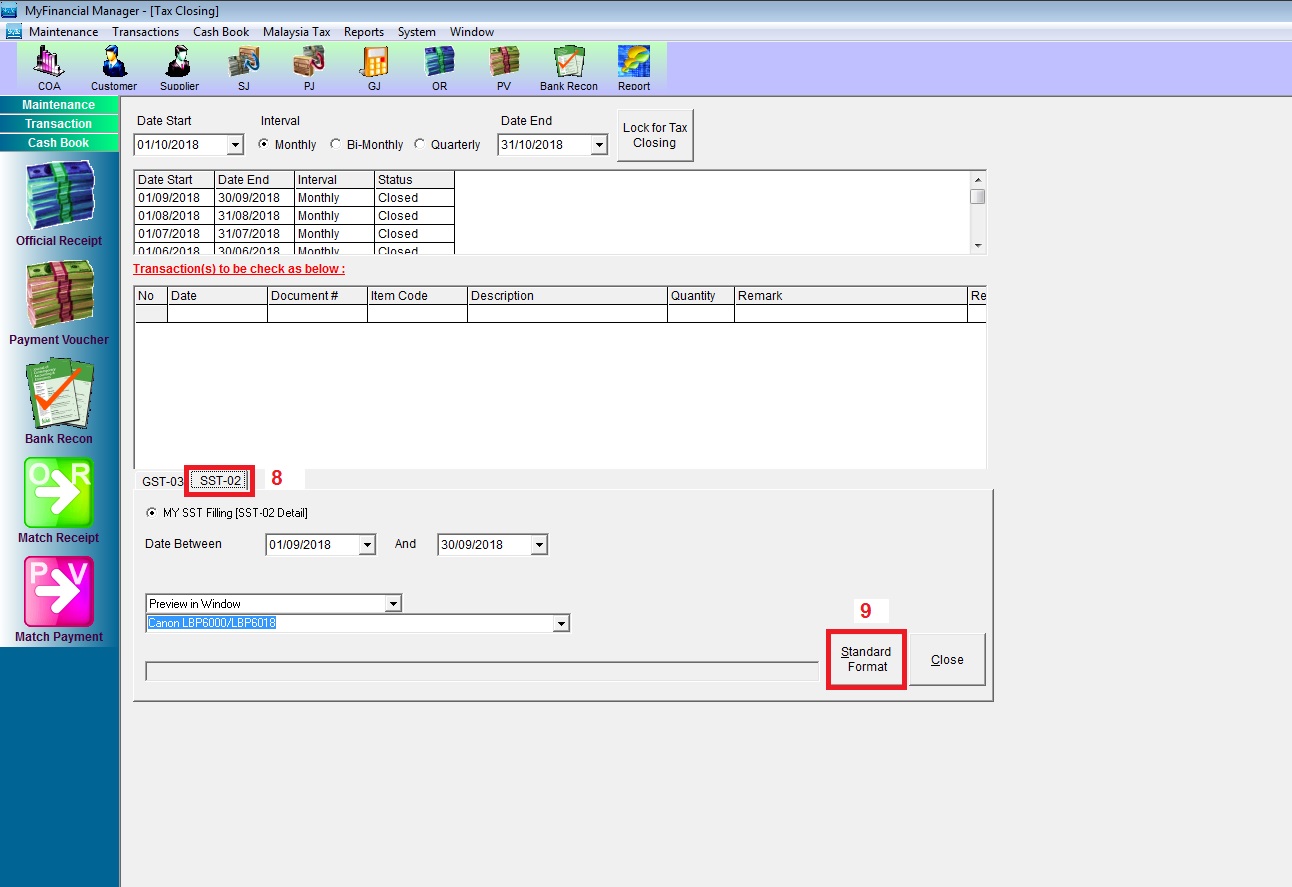The width and height of the screenshot is (1292, 887).
Task: Open Official Receipt from the sidebar
Action: click(59, 204)
